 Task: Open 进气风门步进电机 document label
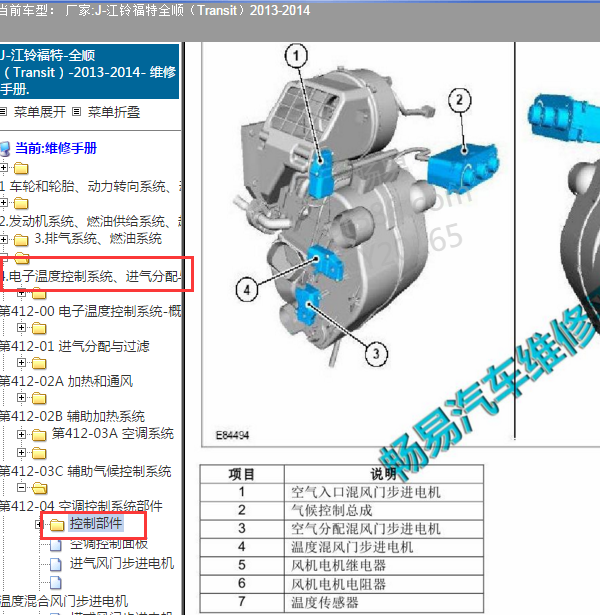point(122,563)
